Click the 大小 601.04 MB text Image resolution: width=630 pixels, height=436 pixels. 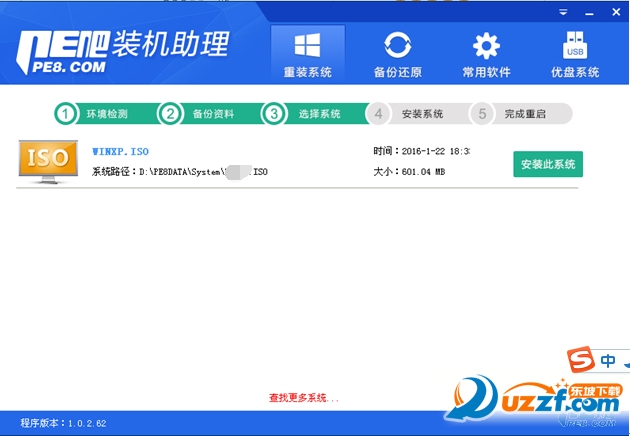(x=409, y=172)
